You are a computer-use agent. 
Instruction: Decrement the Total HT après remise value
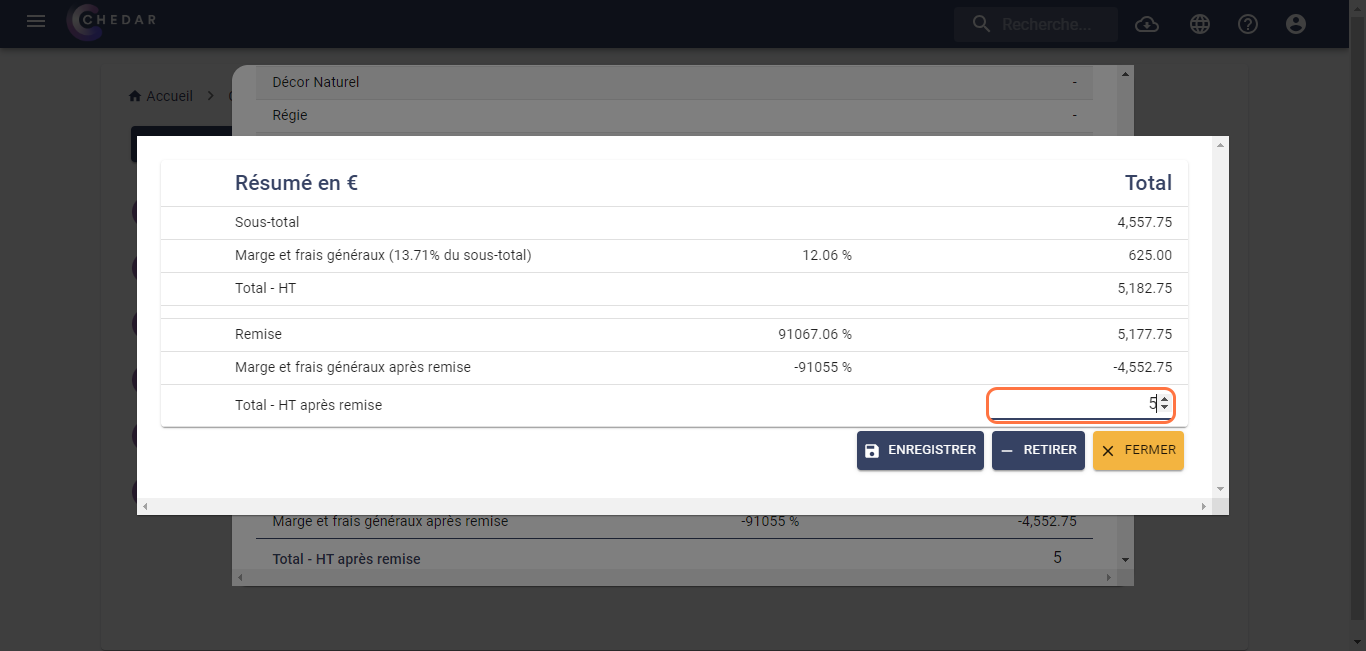[x=1164, y=408]
